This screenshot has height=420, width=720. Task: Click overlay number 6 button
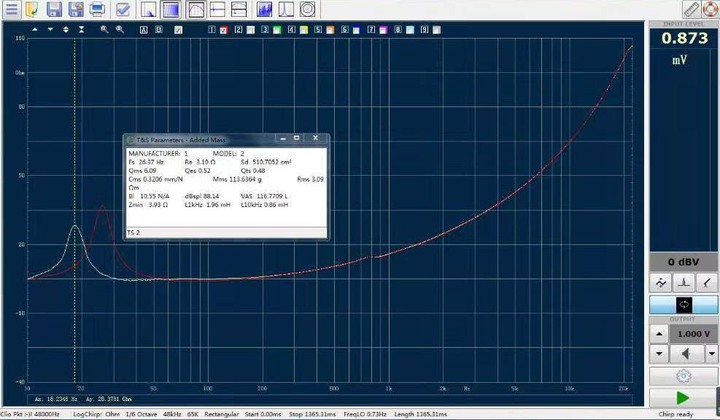click(345, 30)
